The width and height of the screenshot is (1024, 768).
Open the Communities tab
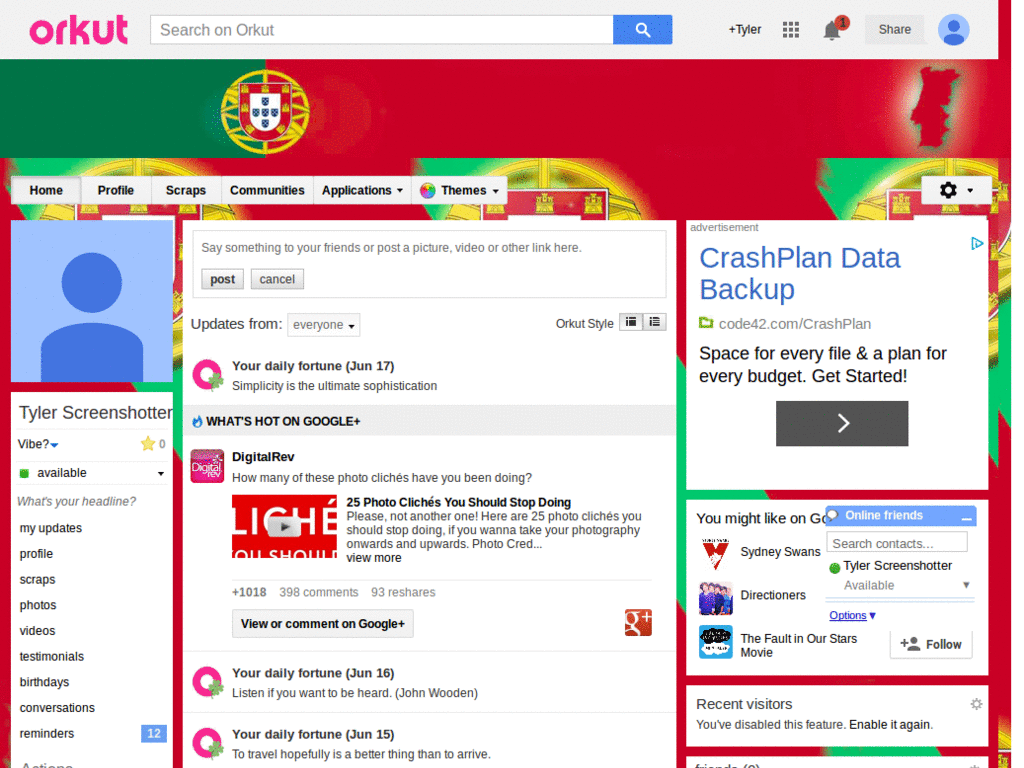[267, 191]
